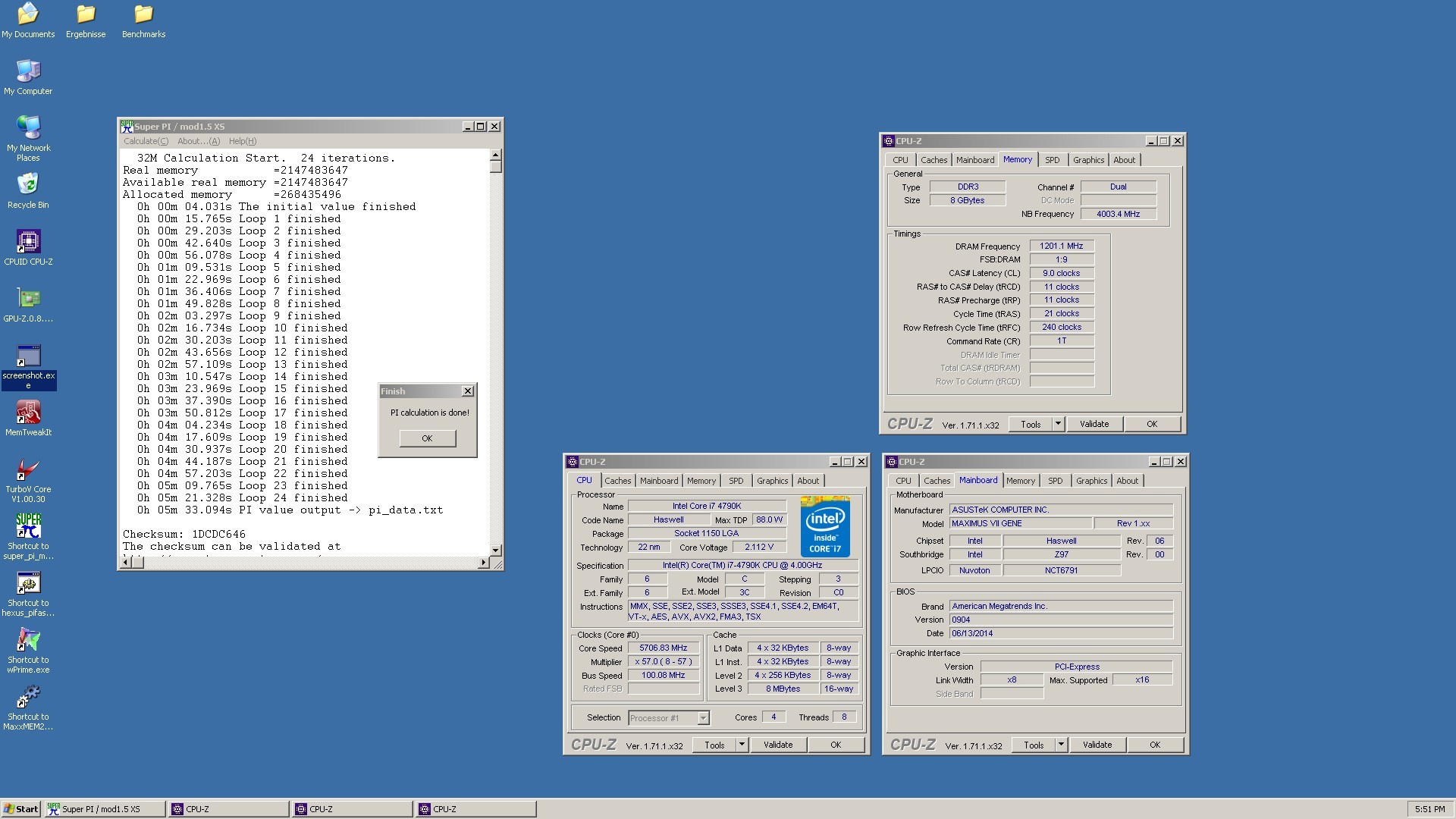
Task: Switch to Graphics tab in Mainboard CPU-Z window
Action: click(x=1091, y=481)
